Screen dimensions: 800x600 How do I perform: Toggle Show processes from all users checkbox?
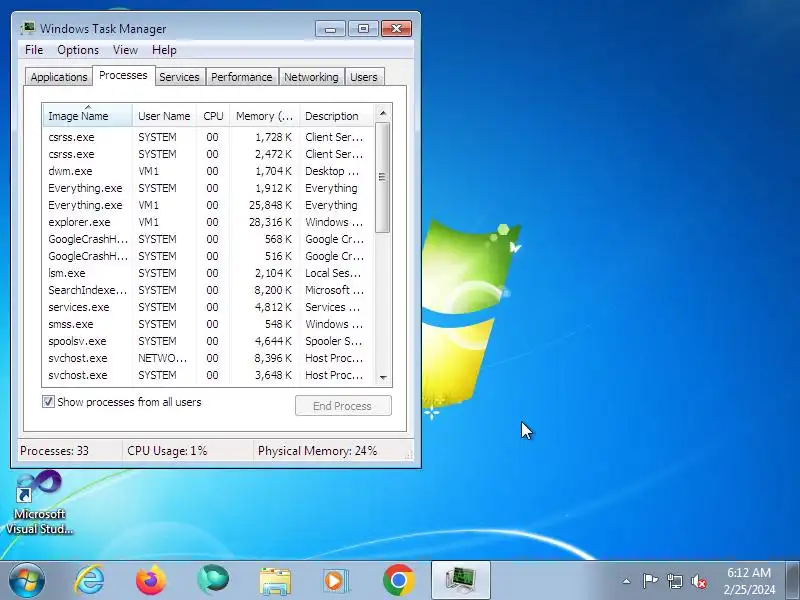(48, 402)
